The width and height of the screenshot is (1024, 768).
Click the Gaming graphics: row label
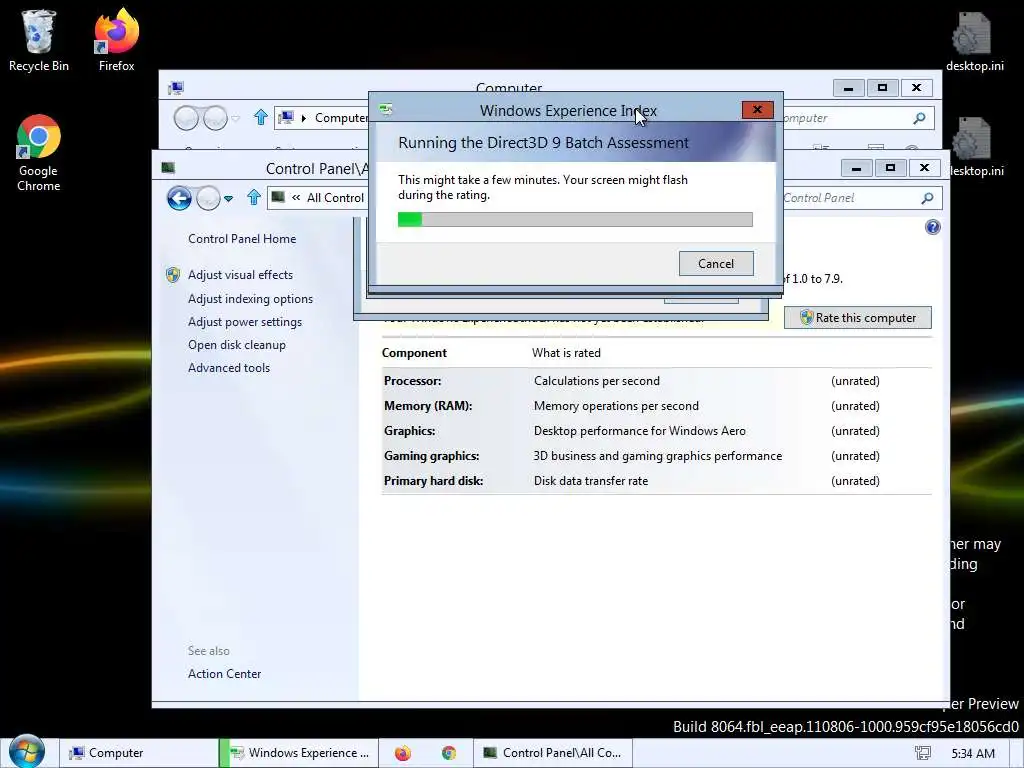pyautogui.click(x=431, y=456)
